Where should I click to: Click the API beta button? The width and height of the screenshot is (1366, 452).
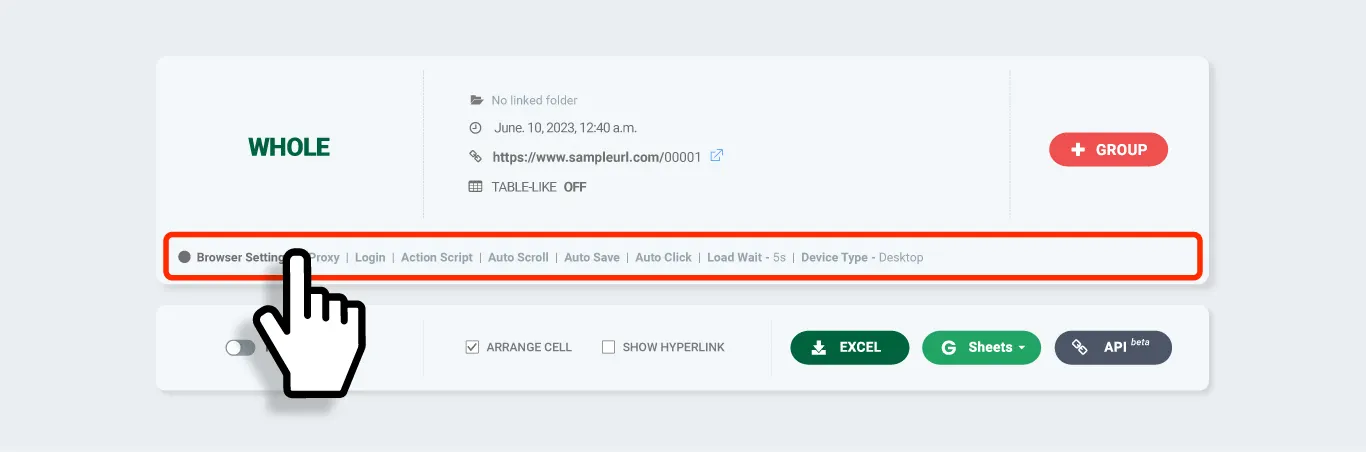[x=1112, y=347]
